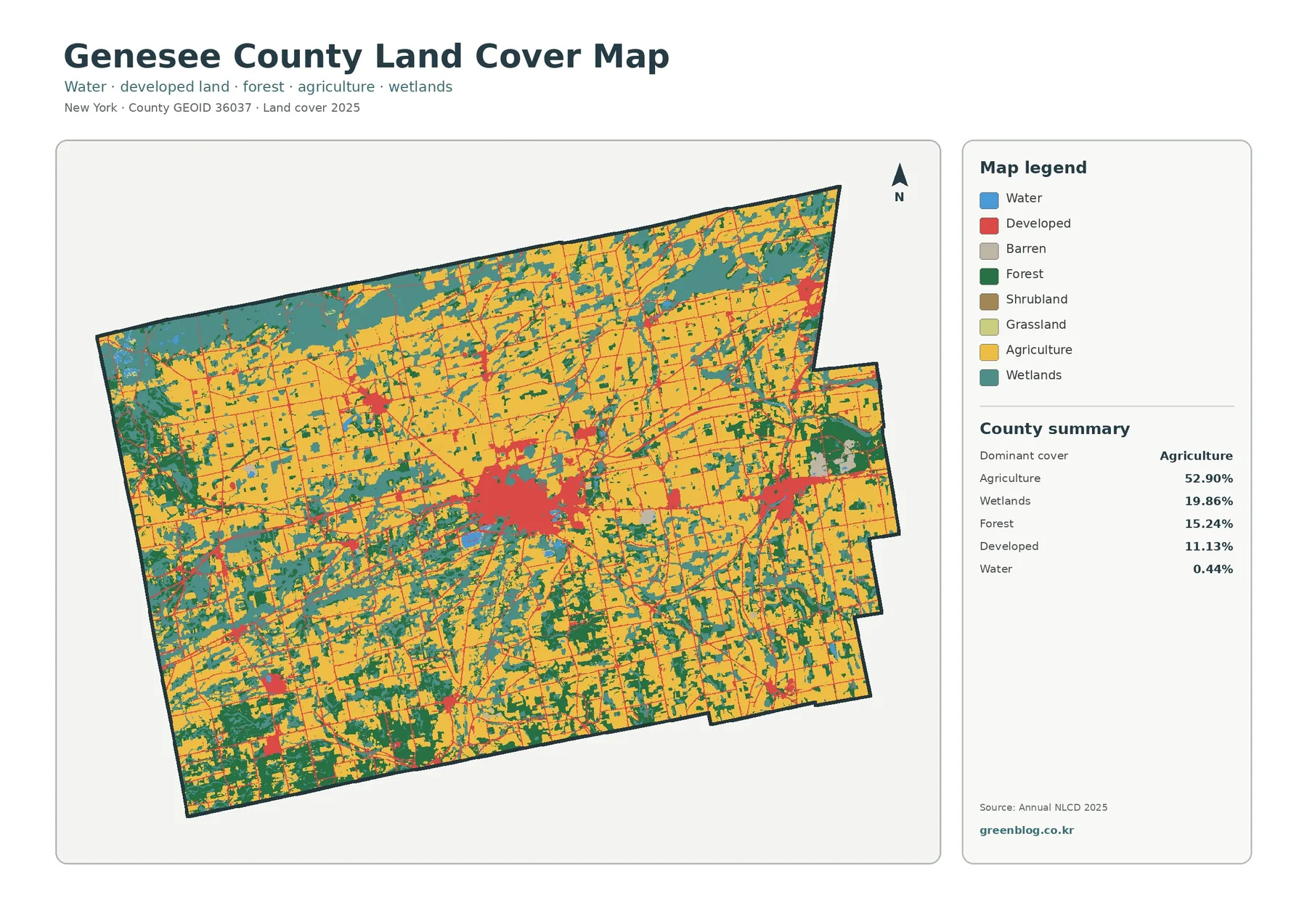Viewport: 1307px width, 924px height.
Task: Click the 'Water' row label in County summary
Action: [x=995, y=569]
